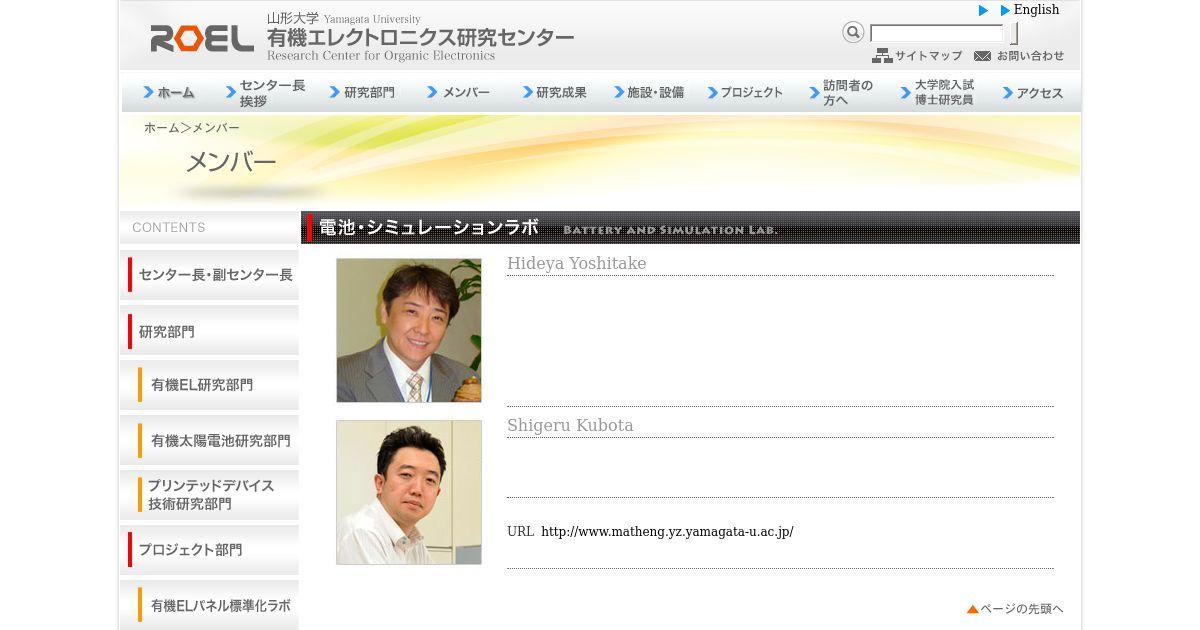The height and width of the screenshot is (630, 1200).
Task: Select 有機ELパネル標準化ラボ in sidebar
Action: 210,605
